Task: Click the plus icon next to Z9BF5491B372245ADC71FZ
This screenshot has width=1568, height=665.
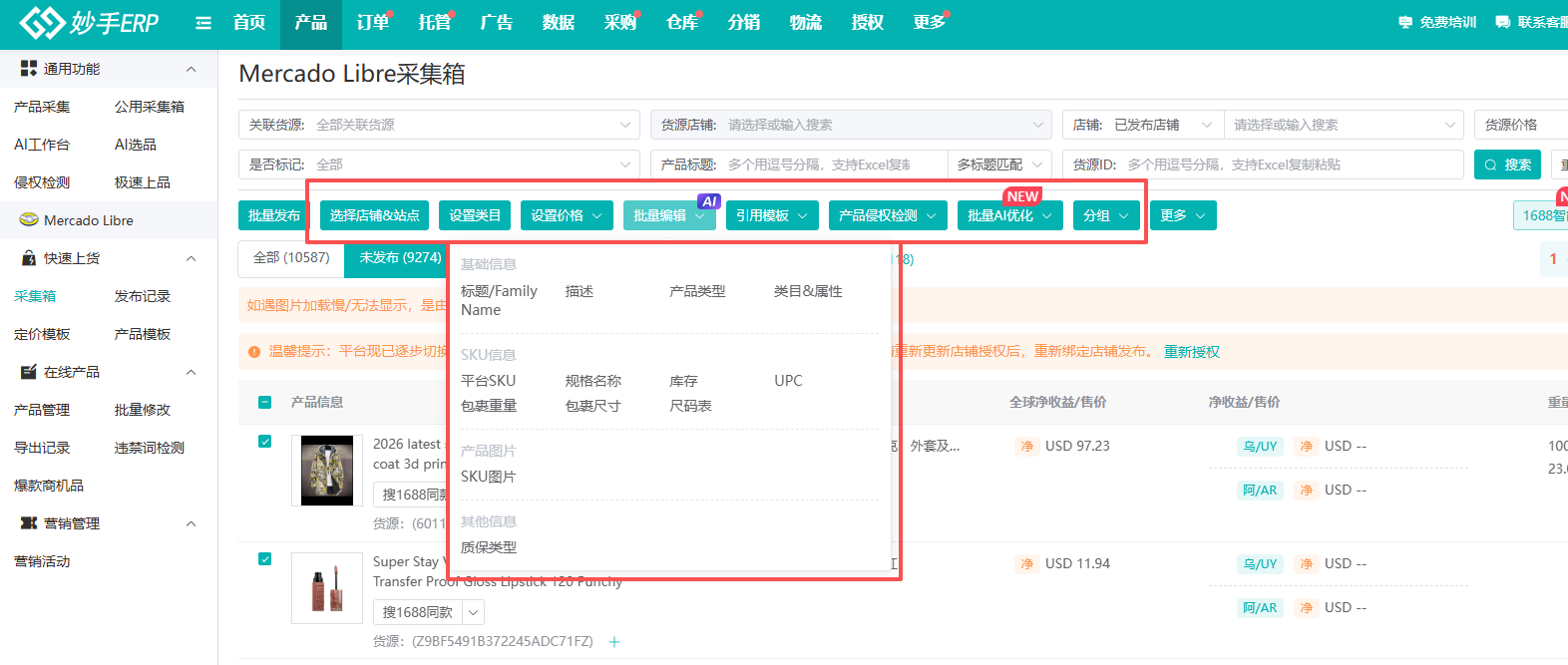Action: [x=614, y=642]
